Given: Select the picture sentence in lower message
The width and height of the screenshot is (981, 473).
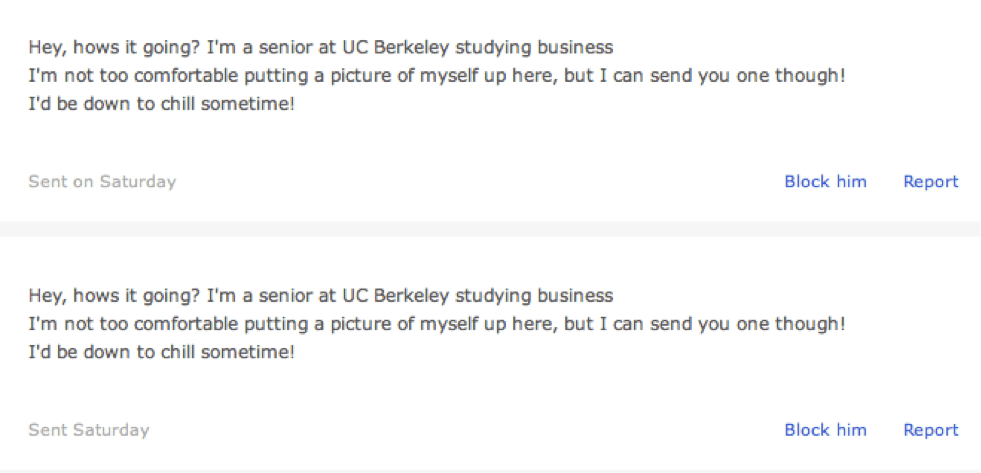Looking at the screenshot, I should coord(436,324).
